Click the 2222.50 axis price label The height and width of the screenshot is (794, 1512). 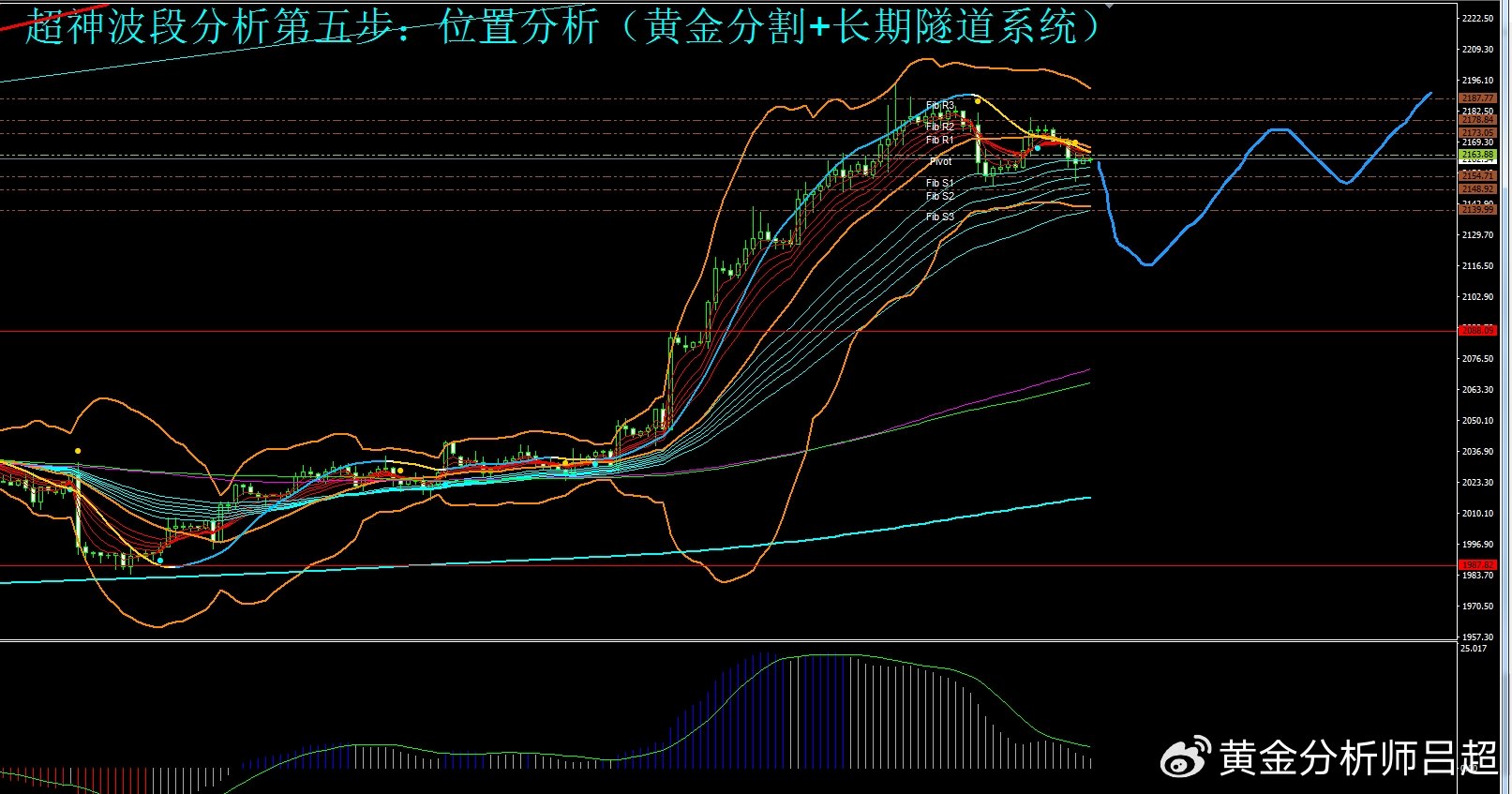(1478, 19)
